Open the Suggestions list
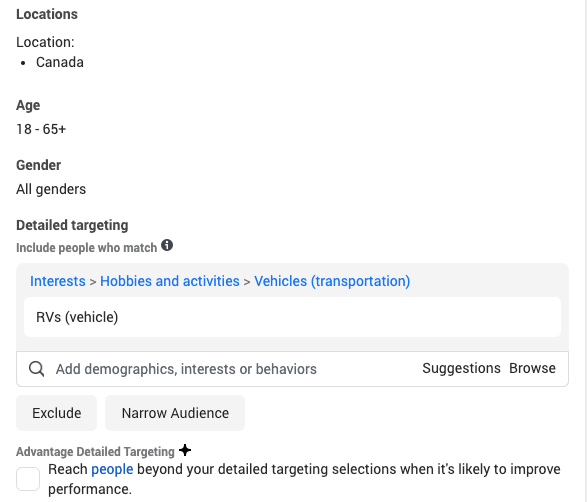The height and width of the screenshot is (502, 587). (461, 368)
